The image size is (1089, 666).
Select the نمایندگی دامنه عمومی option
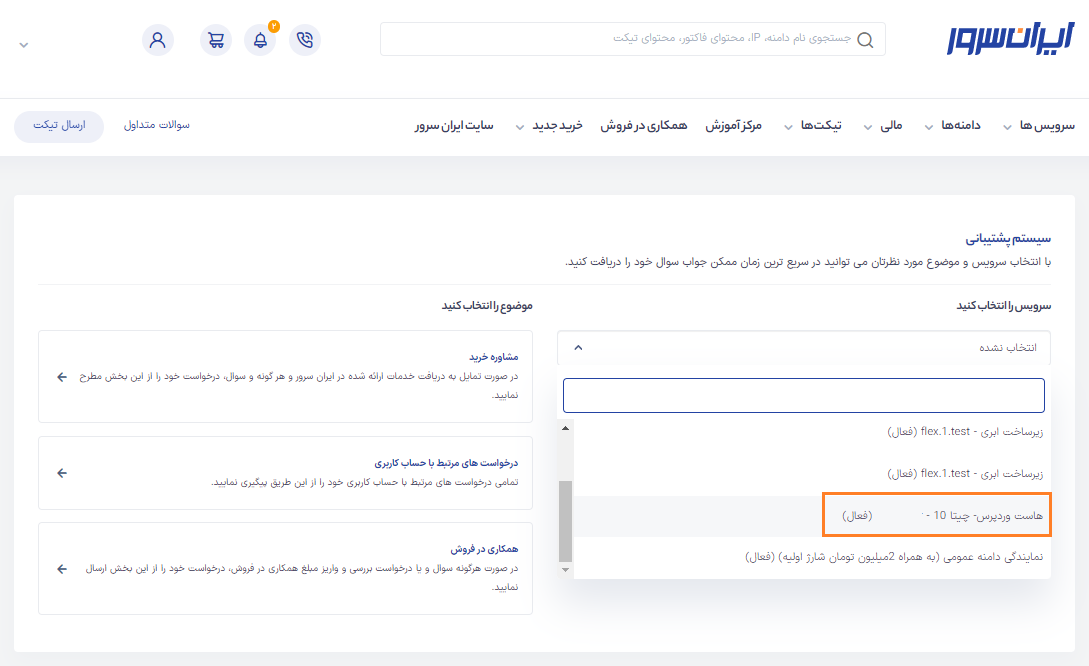click(x=894, y=557)
